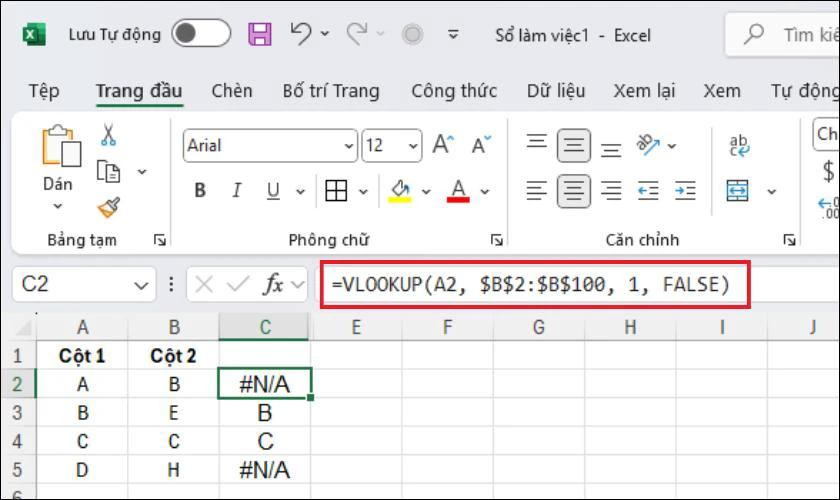Open the Underline style dropdown arrow
840x500 pixels.
(x=301, y=191)
